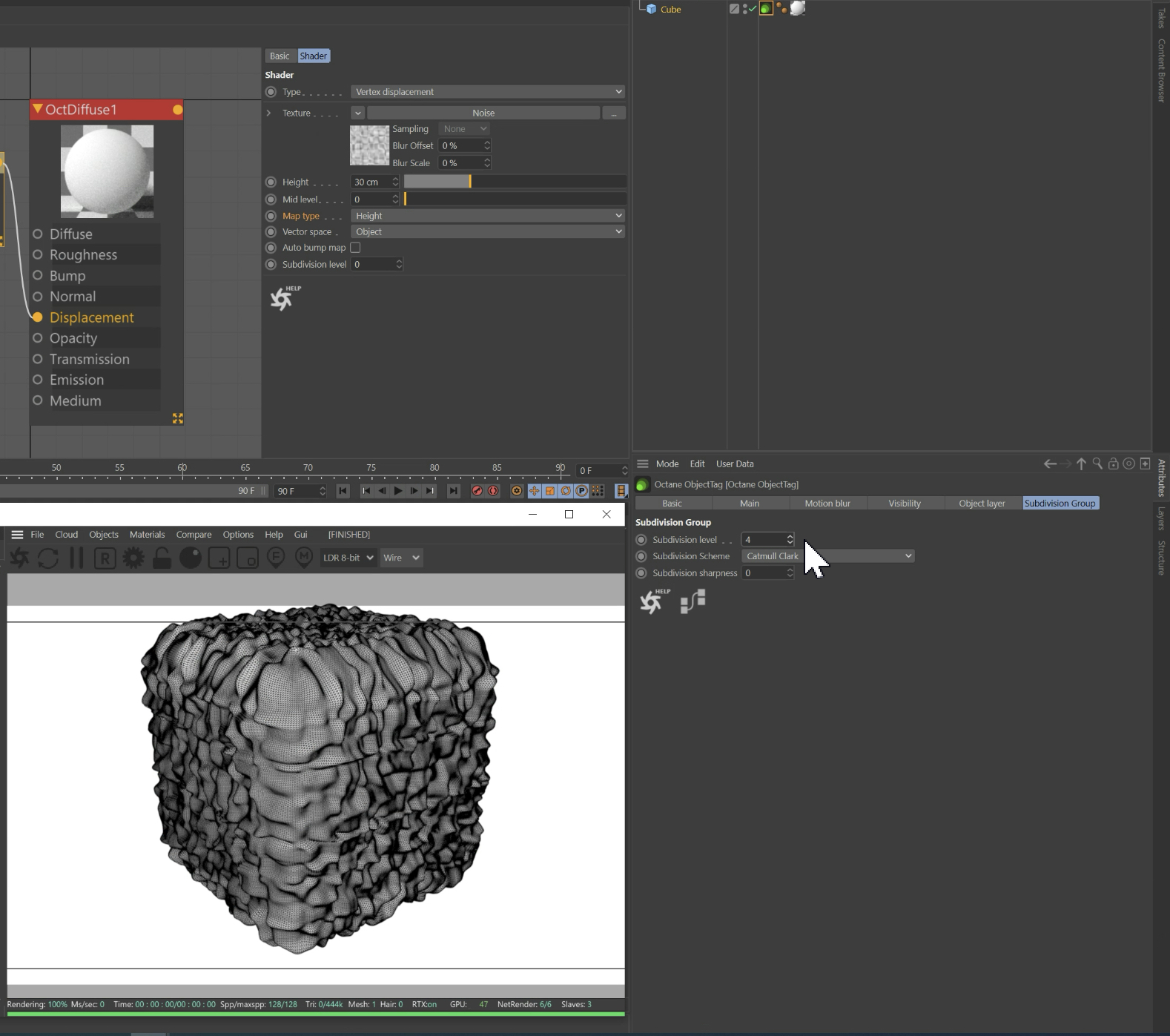1170x1036 pixels.
Task: Toggle animation dot beside Subdivision Scheme
Action: click(641, 556)
